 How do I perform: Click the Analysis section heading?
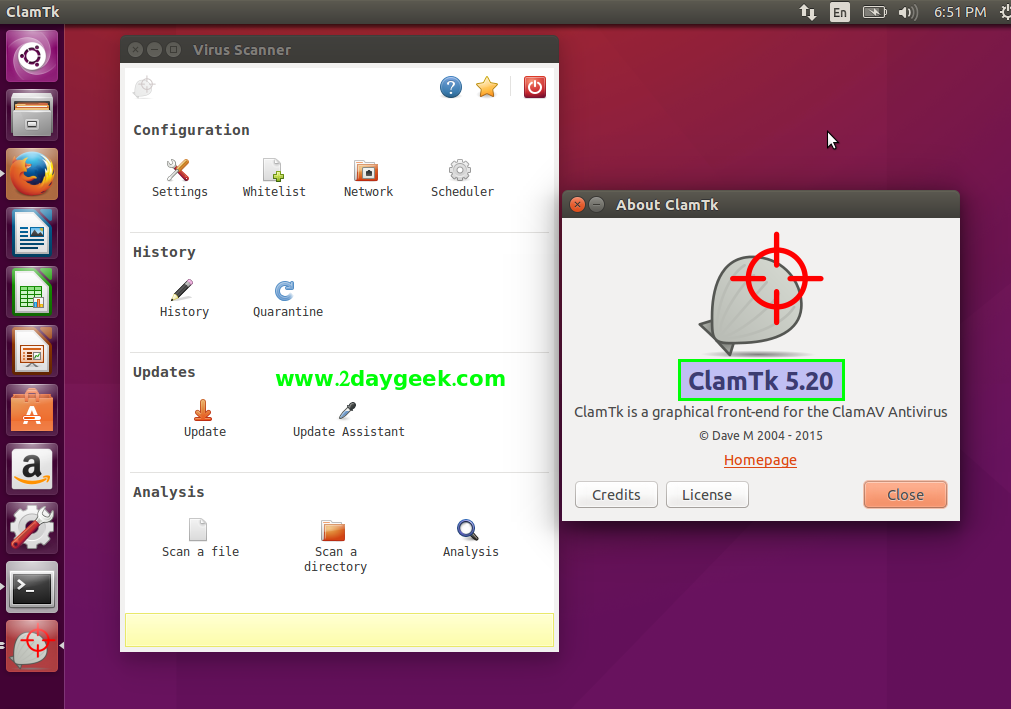pyautogui.click(x=168, y=492)
